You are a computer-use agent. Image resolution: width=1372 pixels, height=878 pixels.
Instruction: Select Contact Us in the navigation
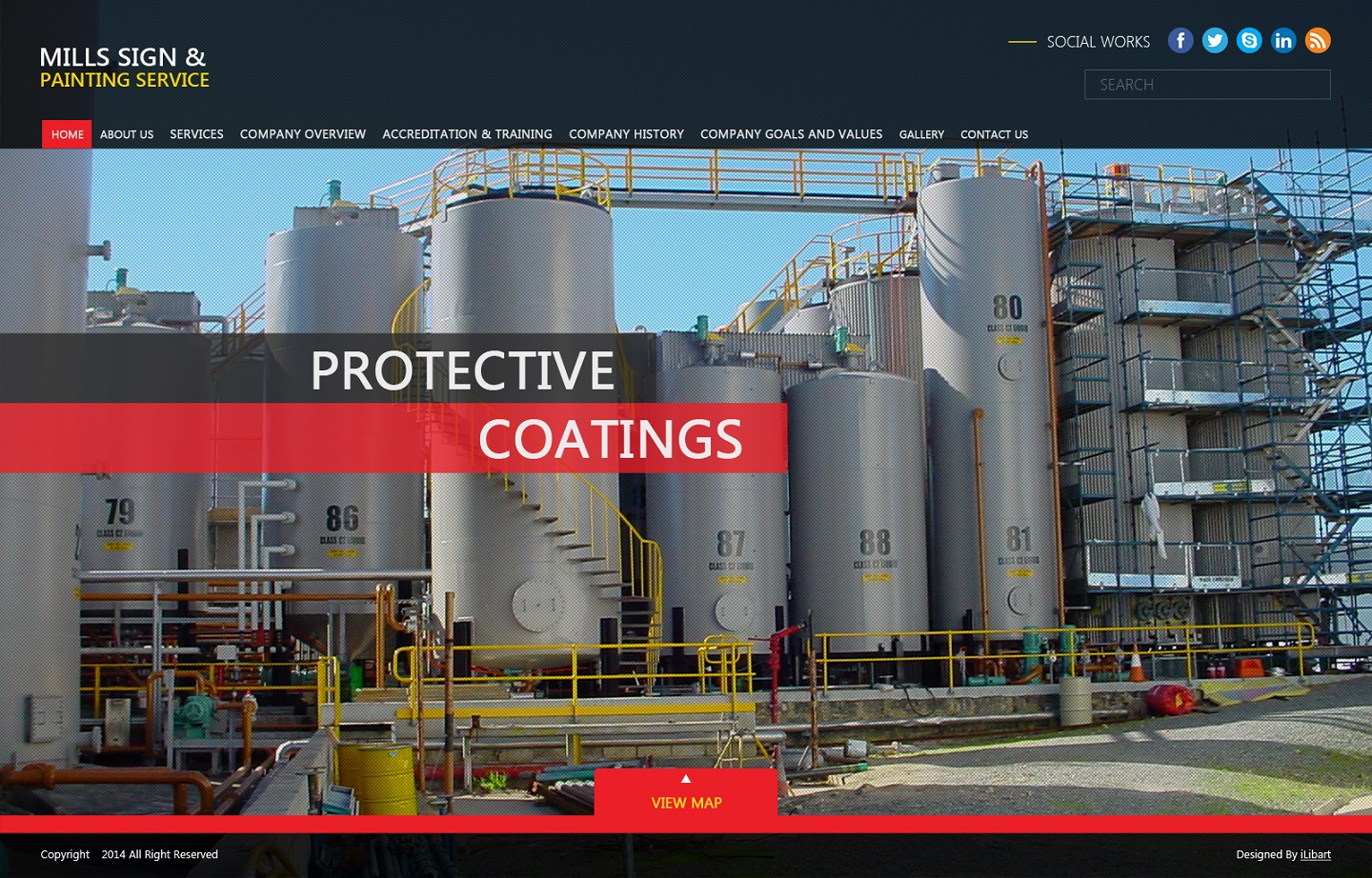click(x=994, y=134)
